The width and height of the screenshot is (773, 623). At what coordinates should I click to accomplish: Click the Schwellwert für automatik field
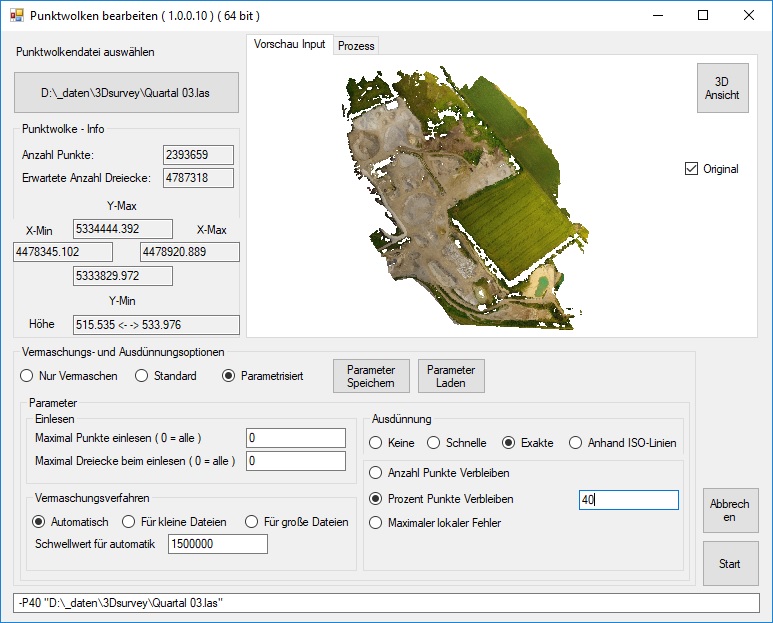[x=218, y=544]
